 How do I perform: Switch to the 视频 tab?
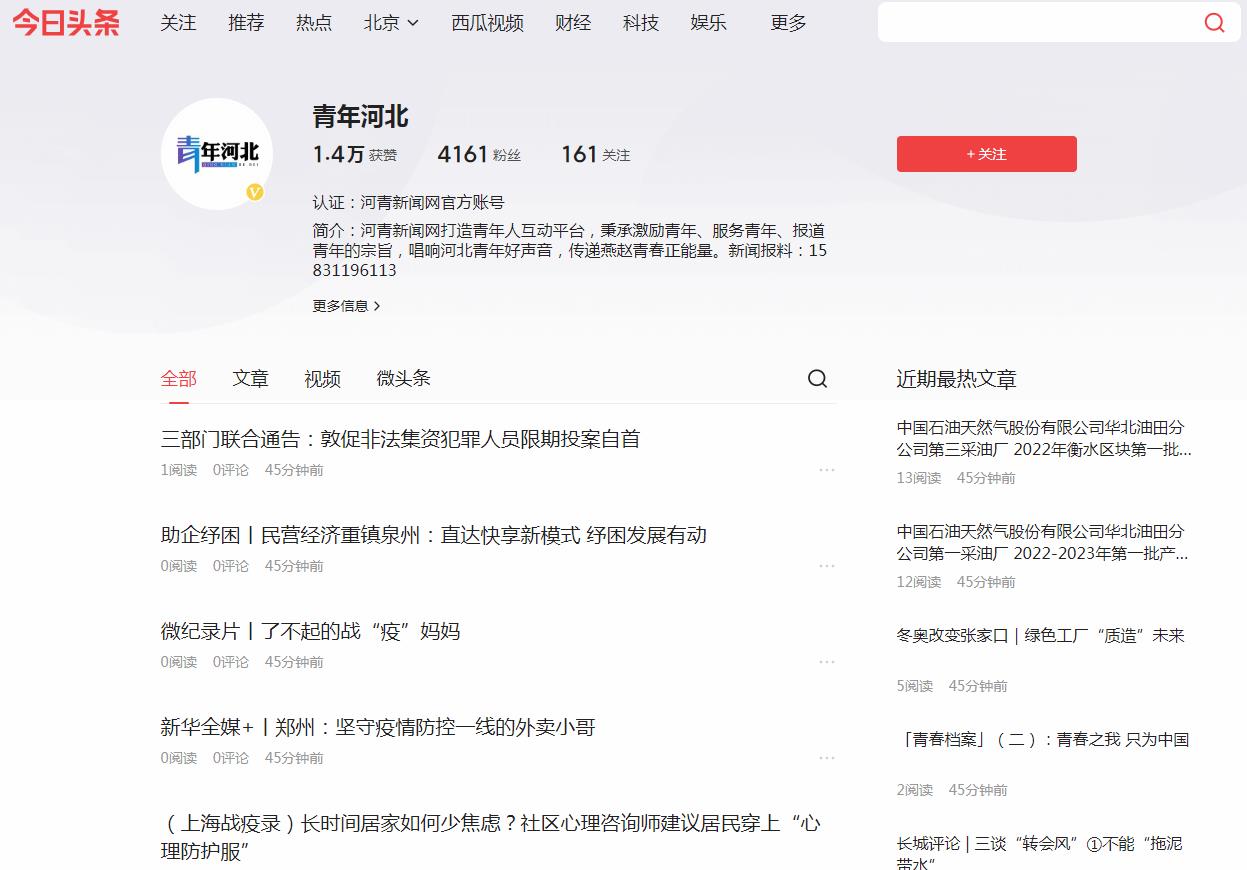coord(323,378)
